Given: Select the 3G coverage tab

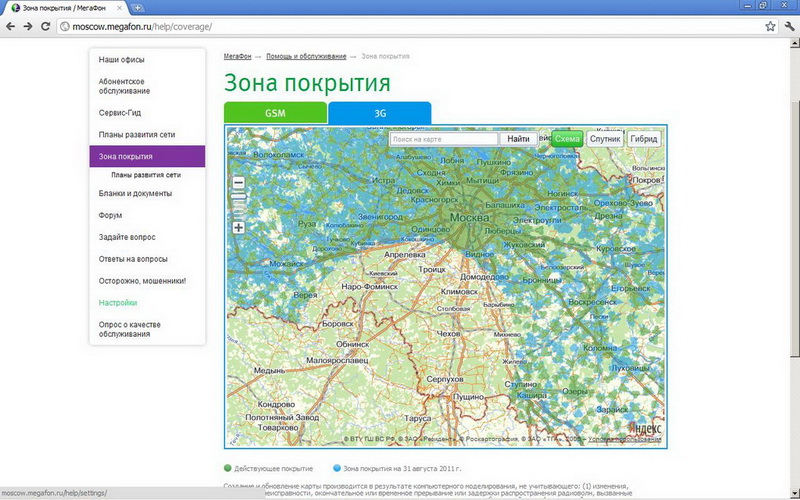Looking at the screenshot, I should click(380, 113).
